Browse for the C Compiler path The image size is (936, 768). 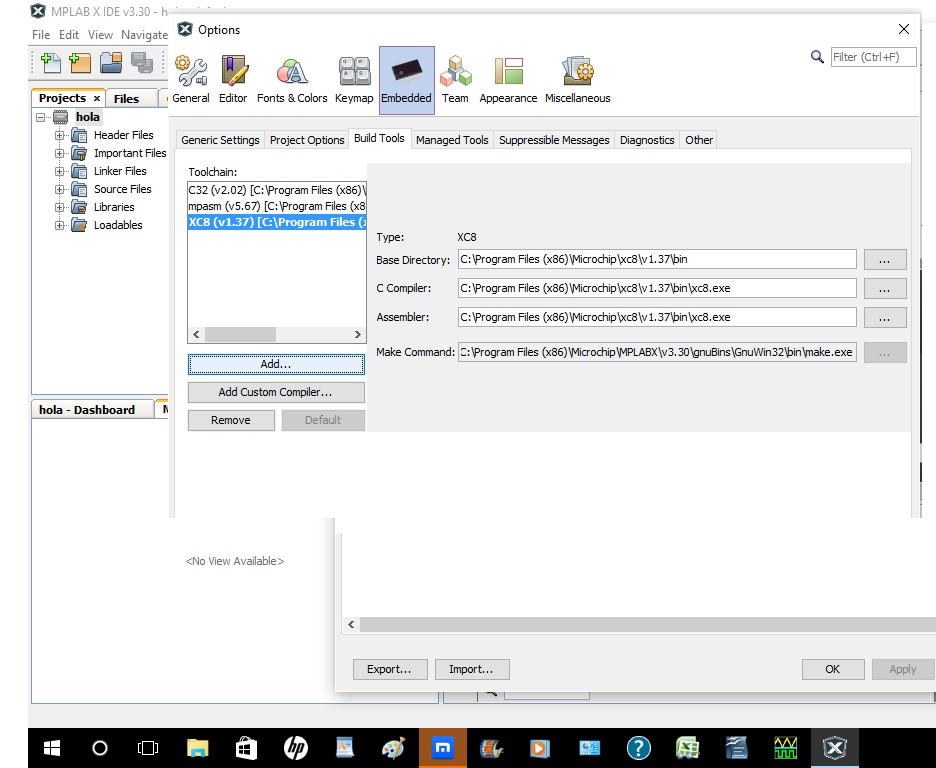click(885, 288)
